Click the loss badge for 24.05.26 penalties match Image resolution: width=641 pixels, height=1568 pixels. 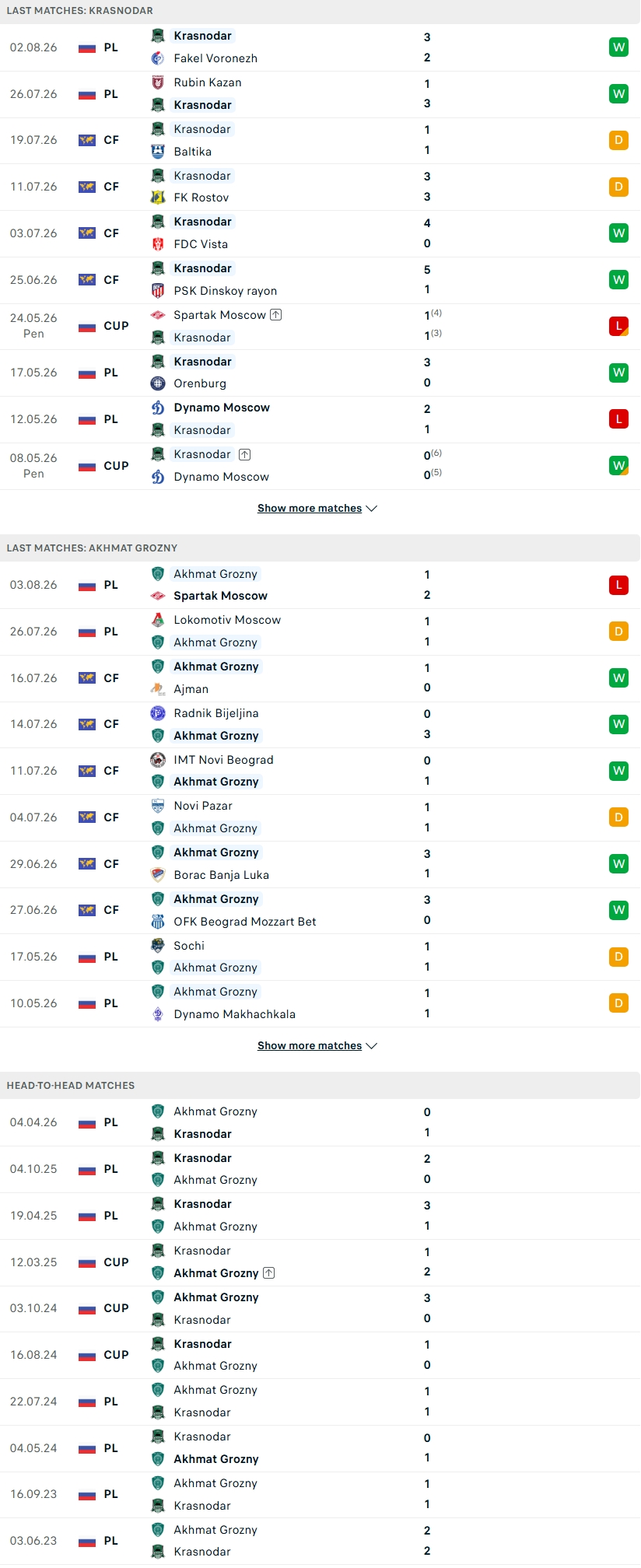[x=618, y=326]
